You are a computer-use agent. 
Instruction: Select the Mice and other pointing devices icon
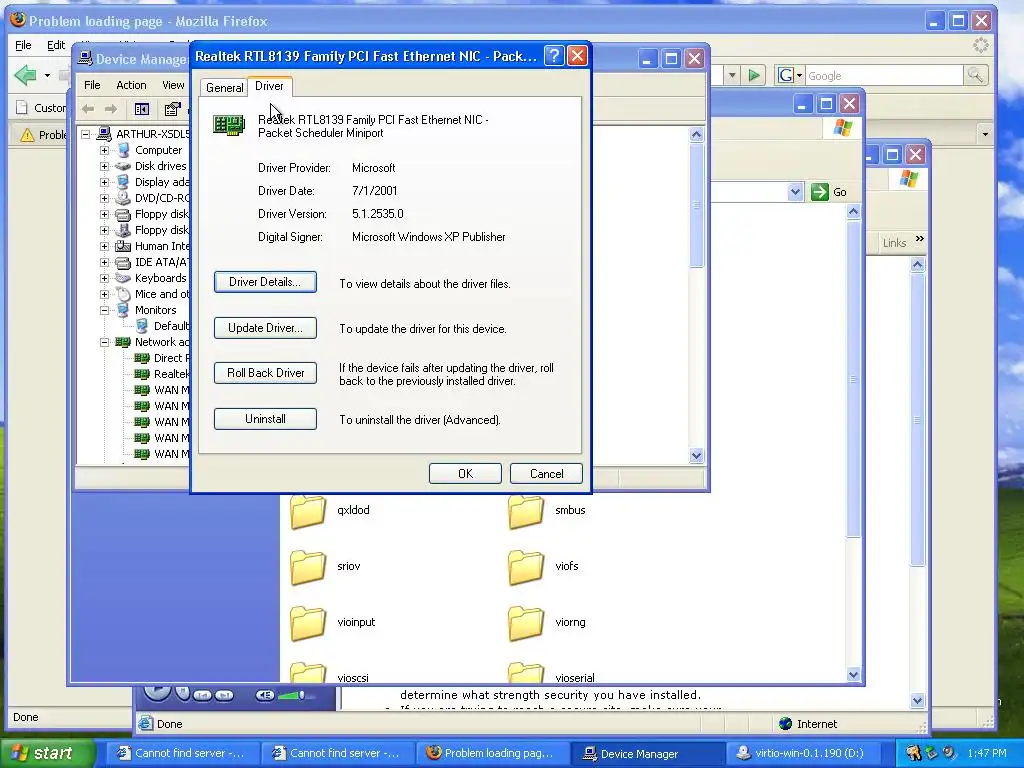click(123, 294)
